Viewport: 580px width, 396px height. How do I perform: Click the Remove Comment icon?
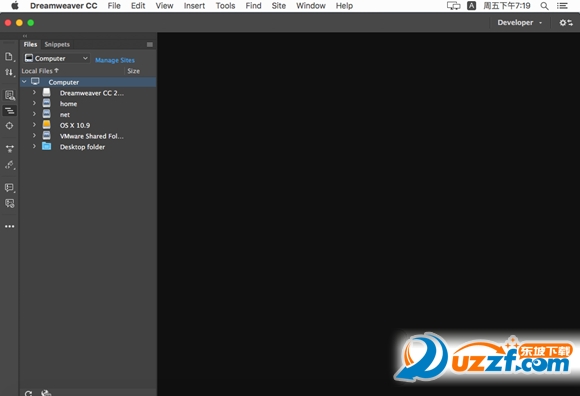(x=9, y=203)
